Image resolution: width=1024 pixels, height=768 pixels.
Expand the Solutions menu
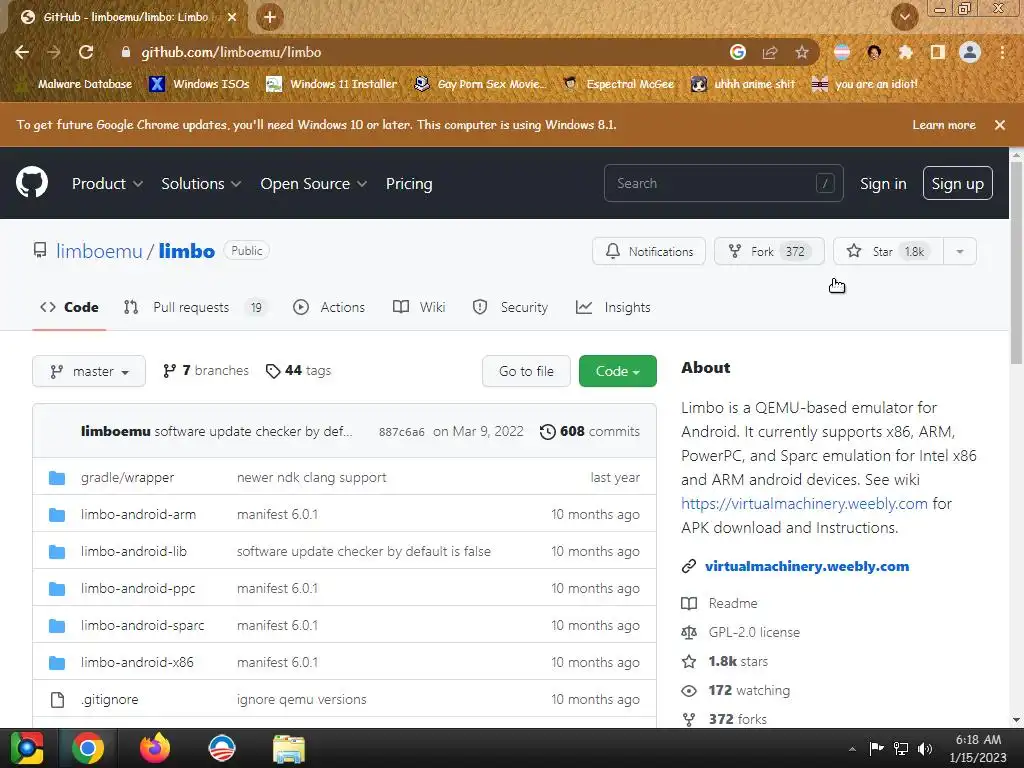[x=201, y=184]
